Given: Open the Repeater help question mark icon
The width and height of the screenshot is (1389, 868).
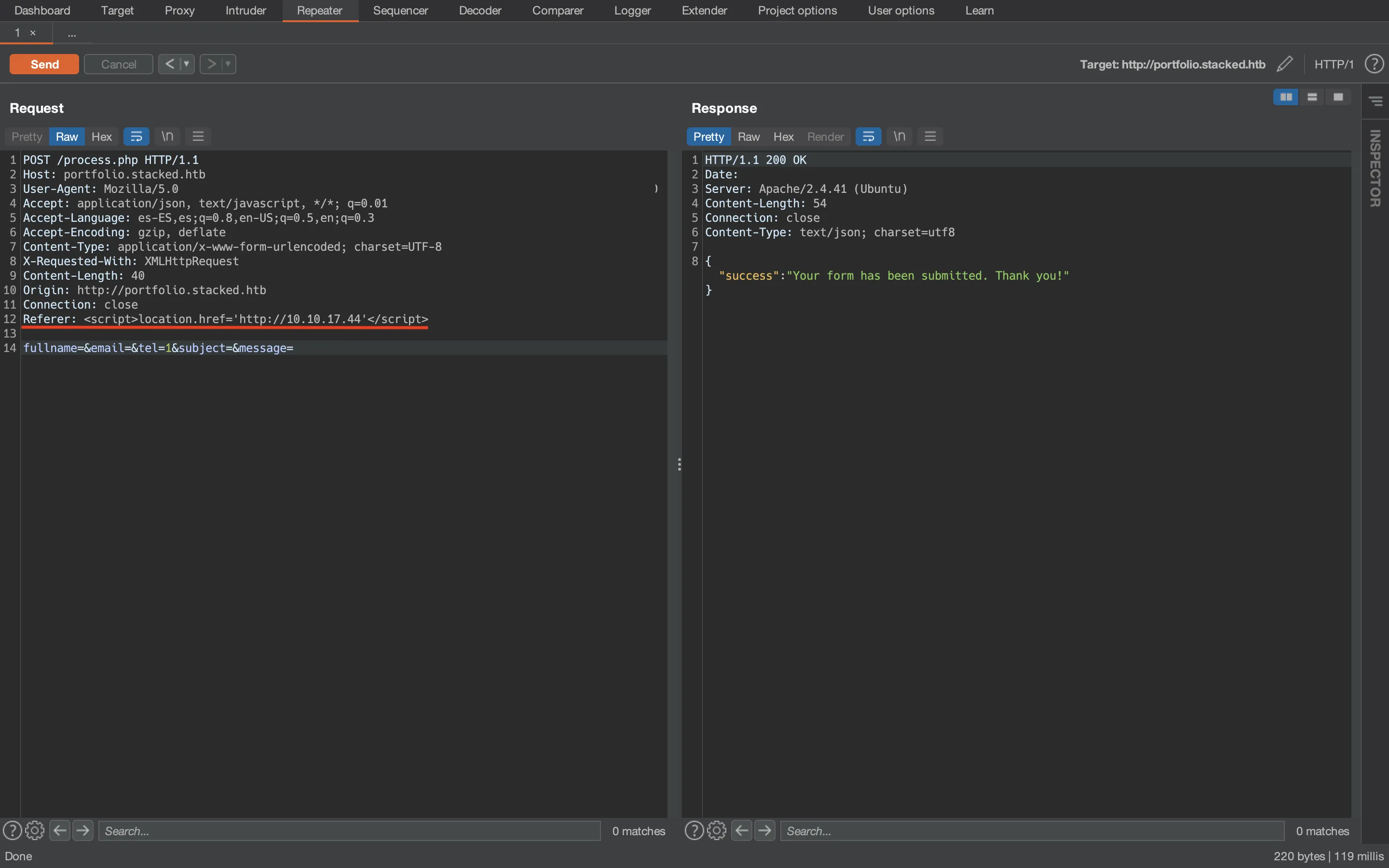Looking at the screenshot, I should click(x=1374, y=64).
